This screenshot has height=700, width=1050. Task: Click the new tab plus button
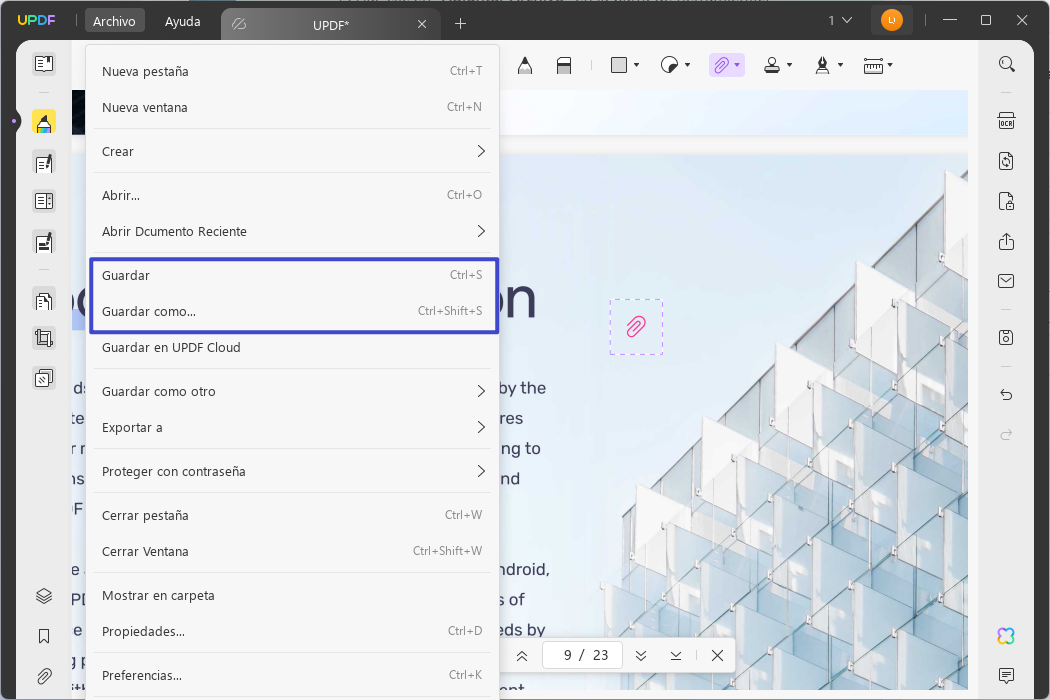point(460,23)
